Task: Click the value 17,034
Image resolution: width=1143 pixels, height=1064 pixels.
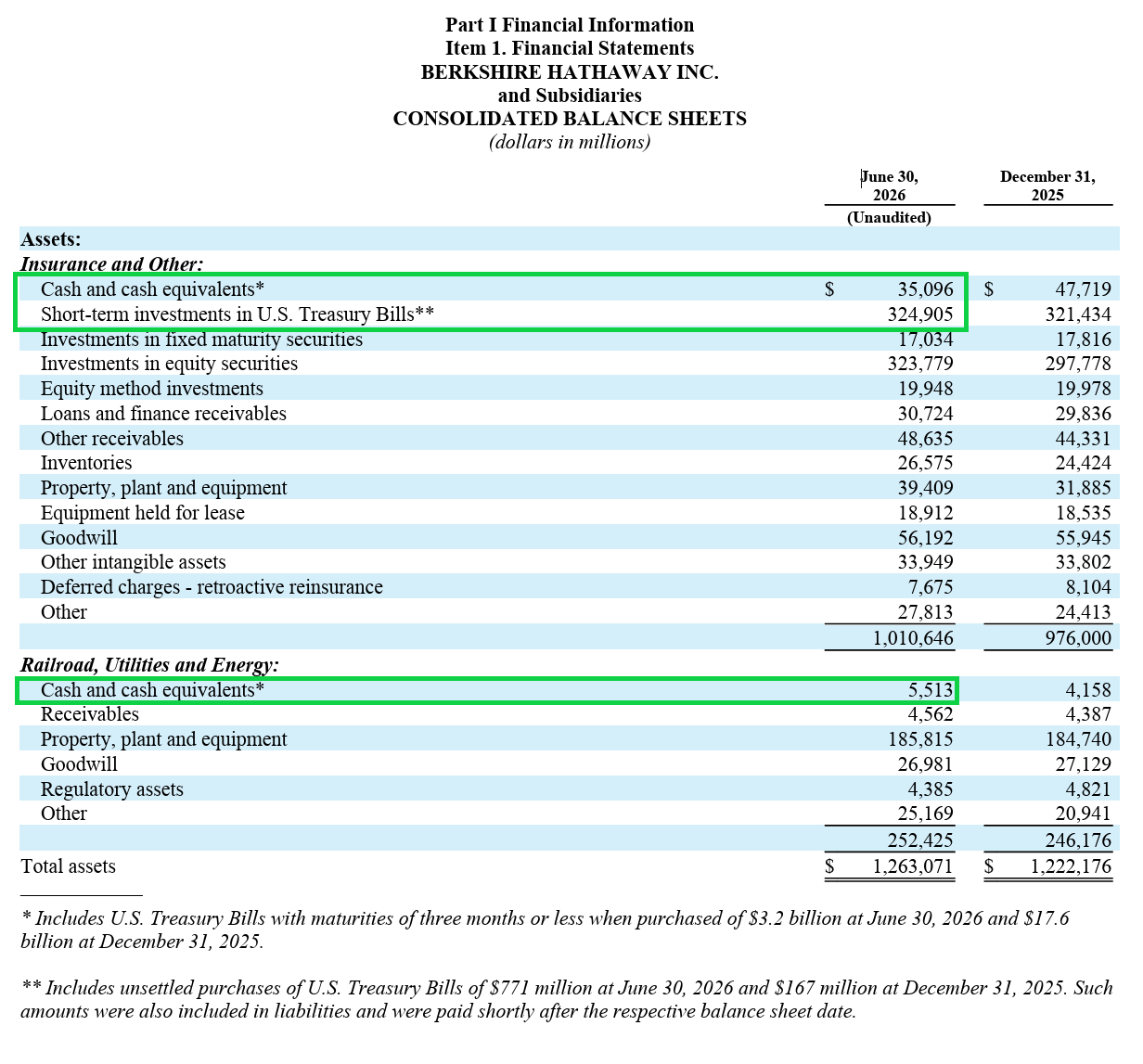Action: point(925,340)
